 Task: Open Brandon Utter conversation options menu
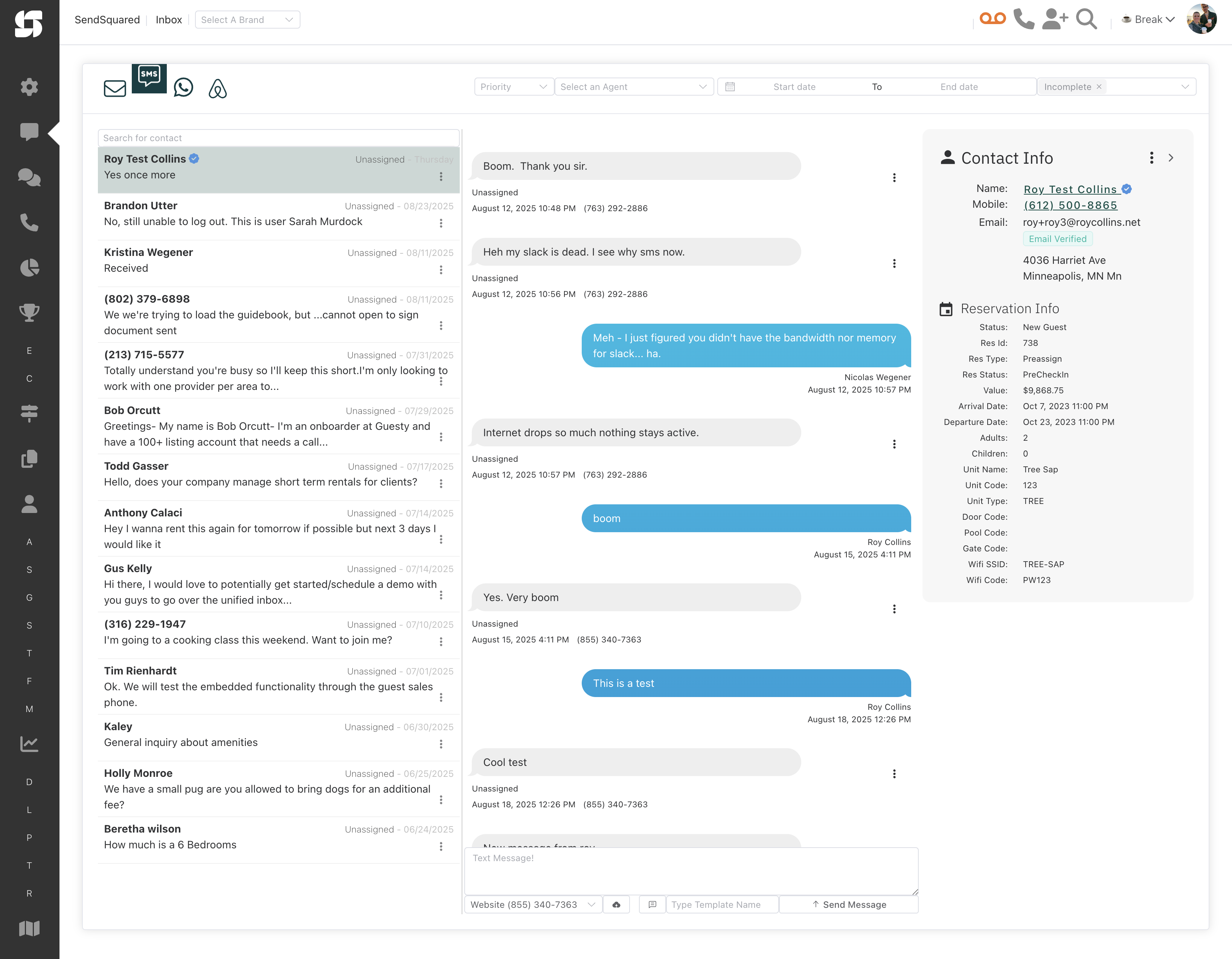[x=441, y=223]
